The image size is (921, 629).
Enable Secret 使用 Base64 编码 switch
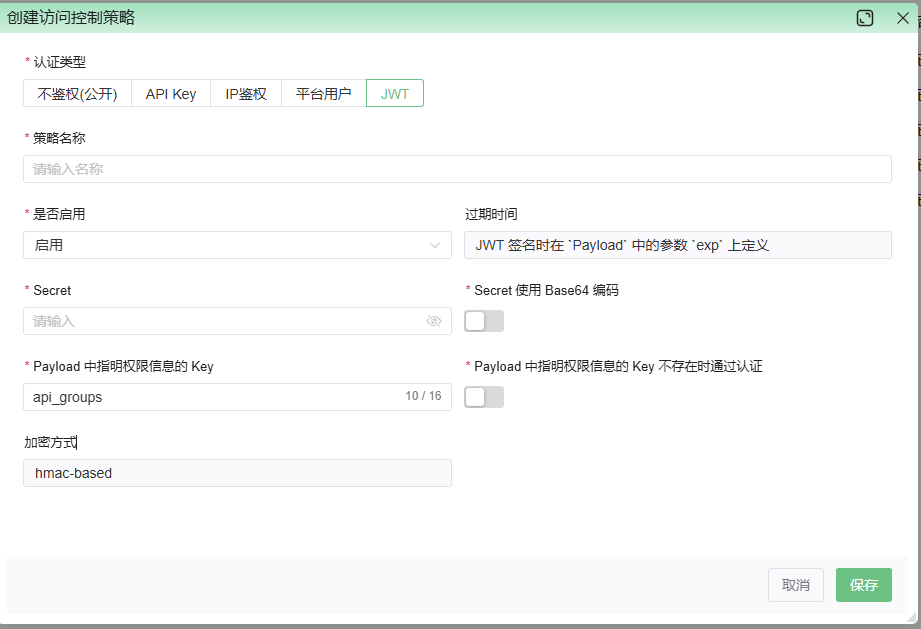(484, 321)
